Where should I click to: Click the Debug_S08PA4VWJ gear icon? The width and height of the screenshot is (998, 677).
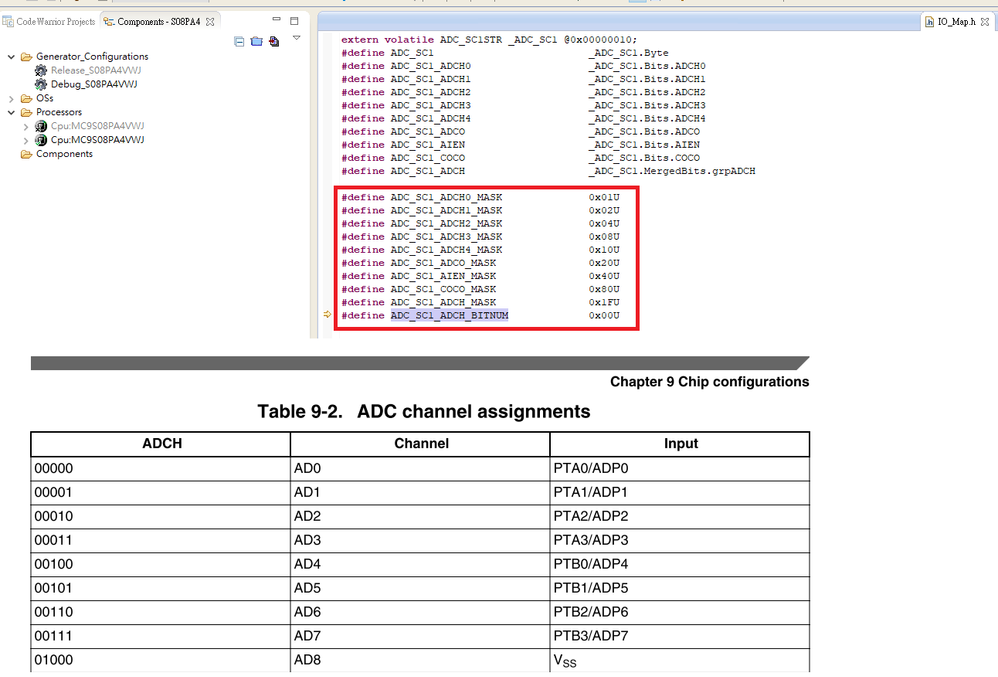pos(41,85)
